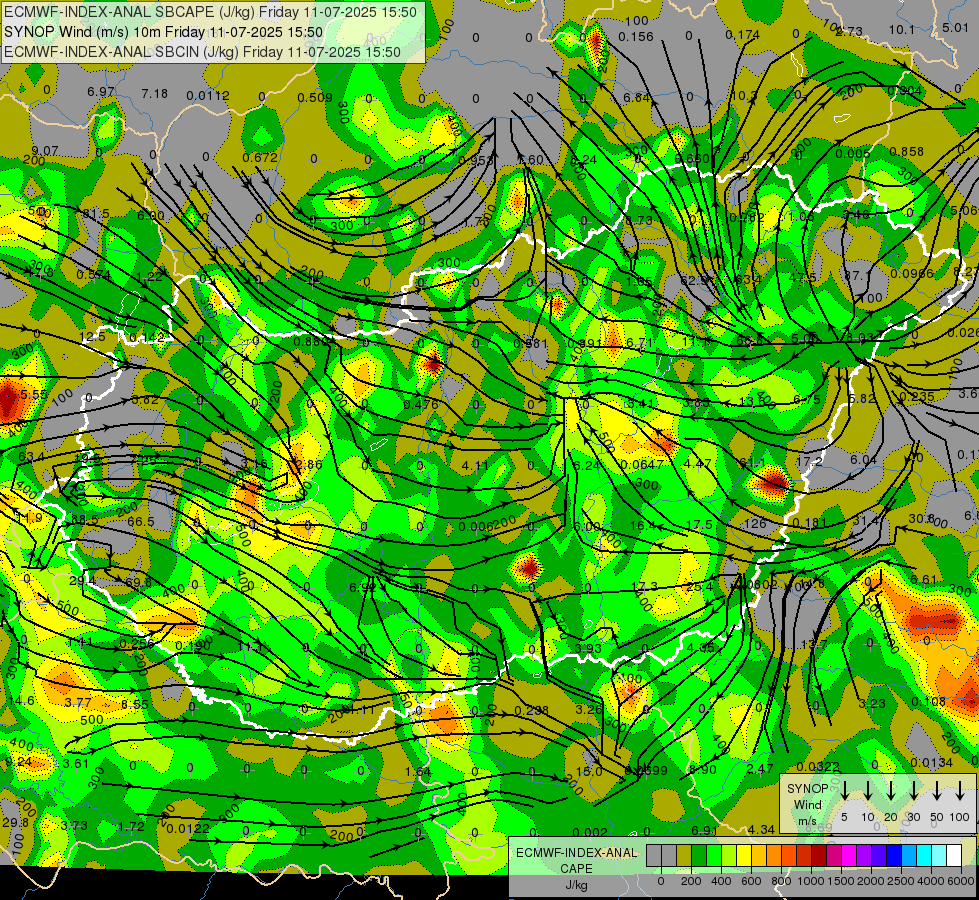Click the map value '0.0134'
The height and width of the screenshot is (900, 979).
click(x=932, y=762)
